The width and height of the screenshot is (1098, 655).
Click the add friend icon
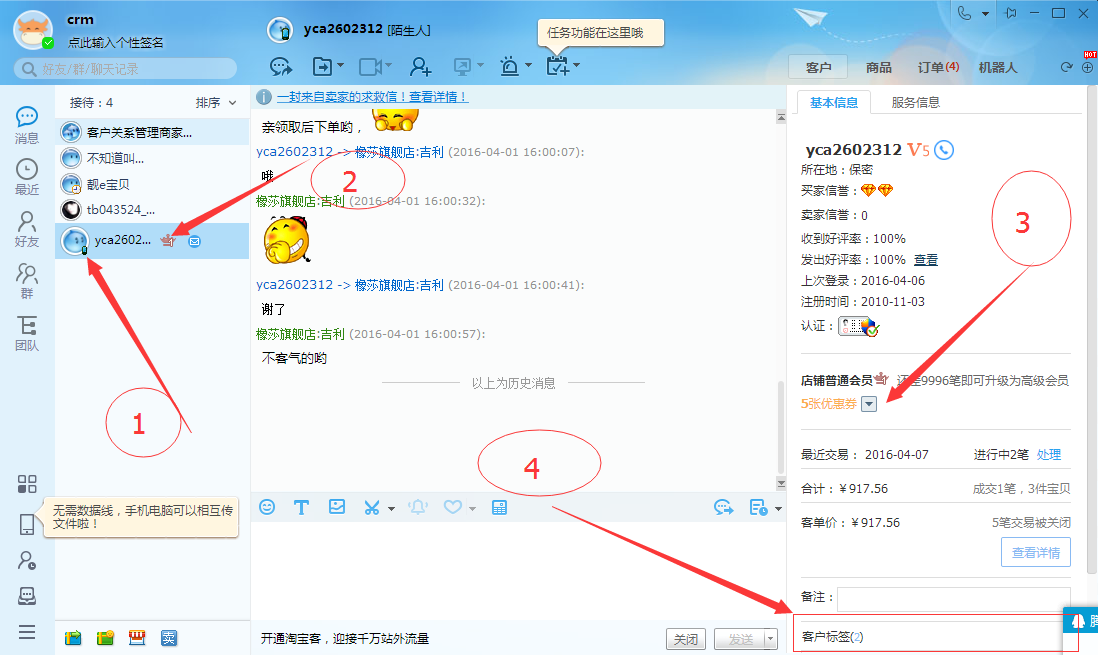(x=420, y=66)
